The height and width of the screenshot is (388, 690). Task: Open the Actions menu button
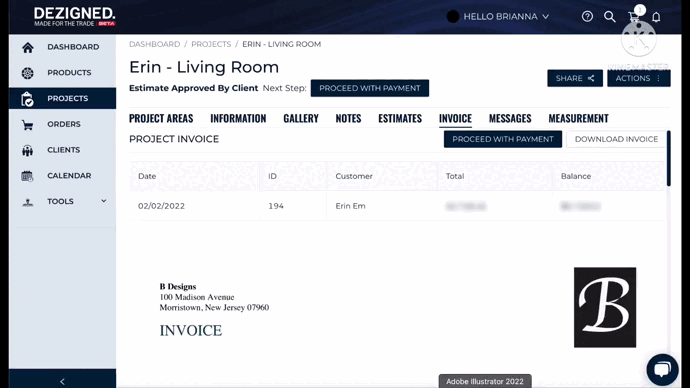pos(639,78)
